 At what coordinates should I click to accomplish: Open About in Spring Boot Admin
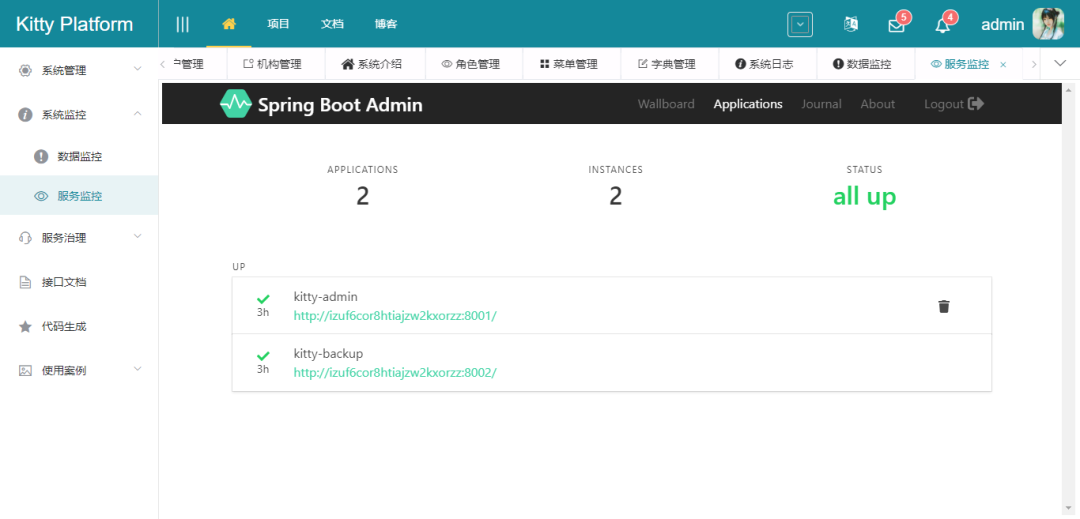(x=878, y=104)
